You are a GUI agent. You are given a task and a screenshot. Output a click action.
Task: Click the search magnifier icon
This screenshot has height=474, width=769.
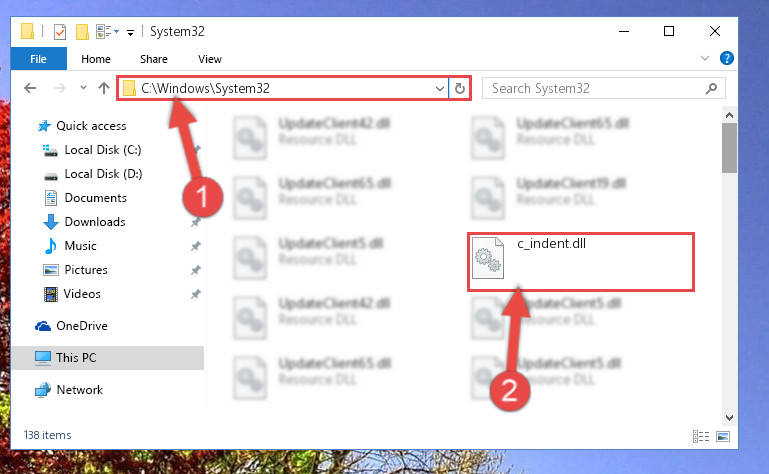711,88
